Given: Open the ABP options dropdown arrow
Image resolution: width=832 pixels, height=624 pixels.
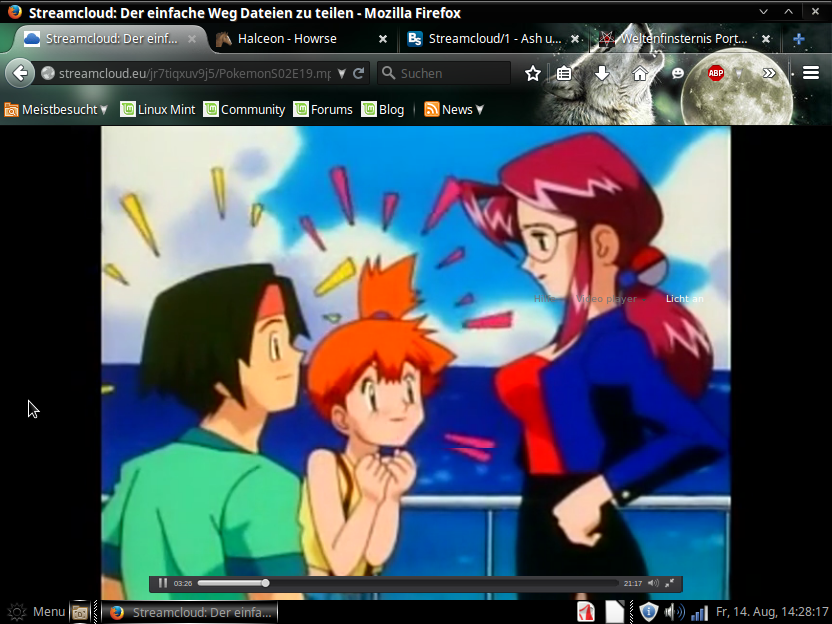Looking at the screenshot, I should point(738,73).
